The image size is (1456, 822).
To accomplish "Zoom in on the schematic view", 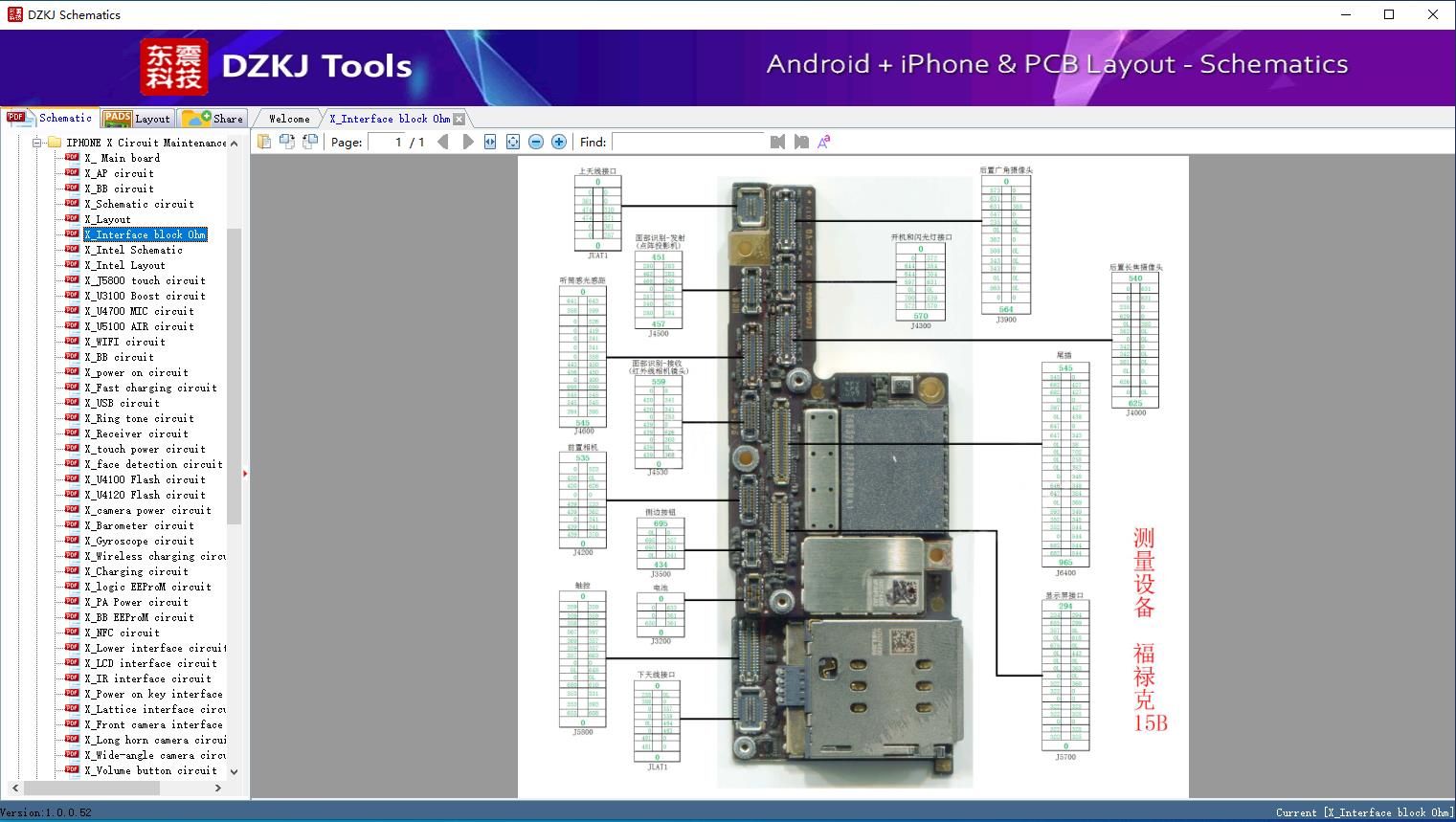I will (558, 141).
